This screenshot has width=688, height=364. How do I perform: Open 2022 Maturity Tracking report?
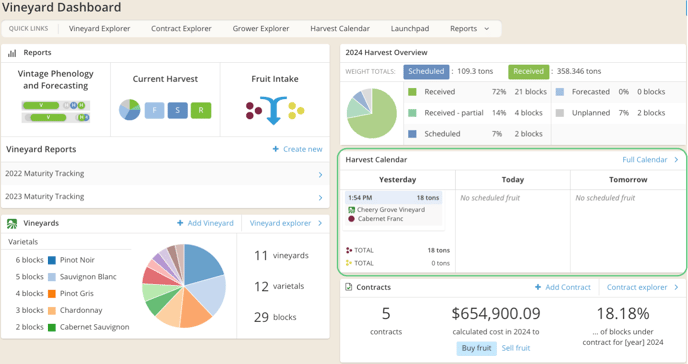pyautogui.click(x=165, y=174)
